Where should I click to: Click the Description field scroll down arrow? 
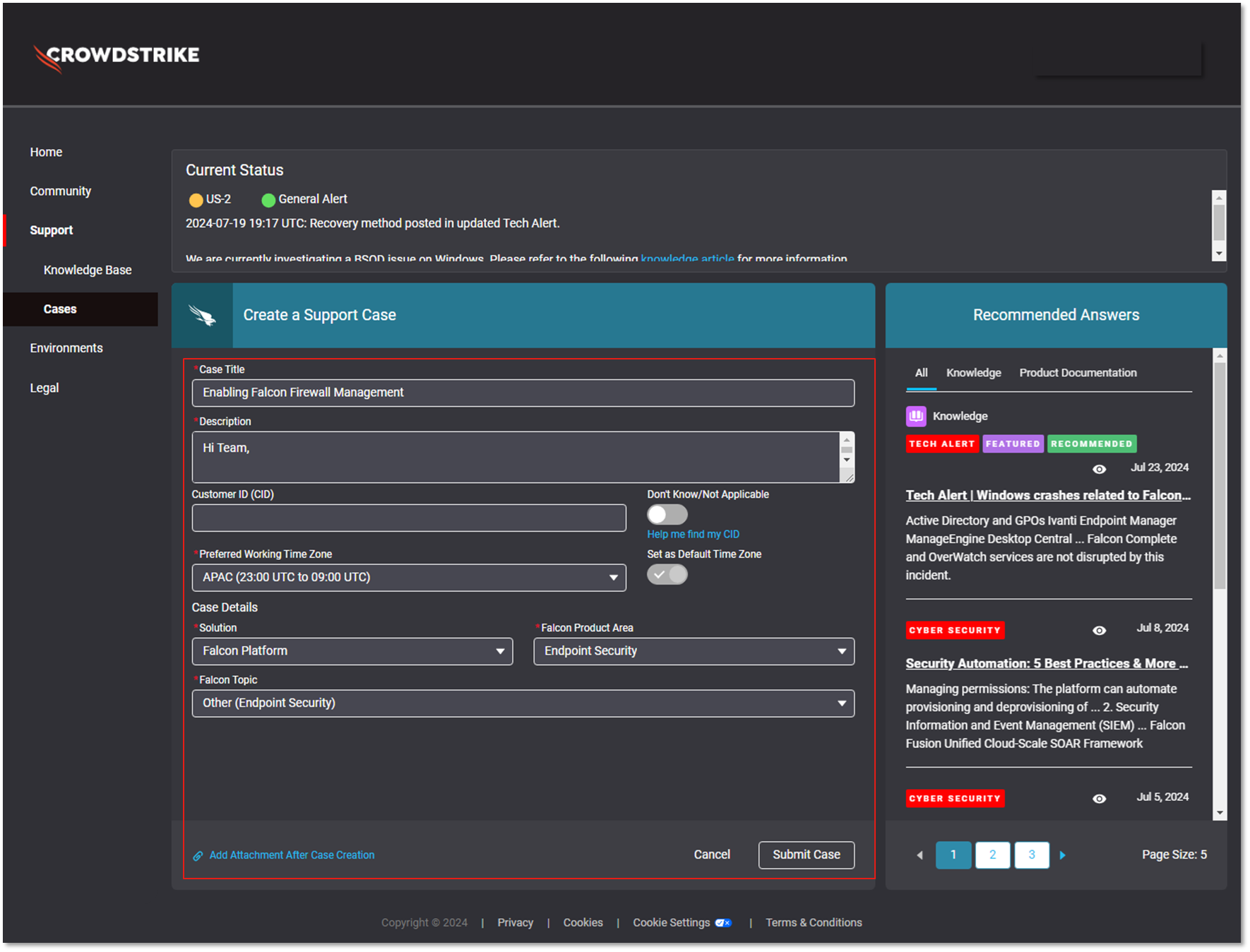click(847, 460)
